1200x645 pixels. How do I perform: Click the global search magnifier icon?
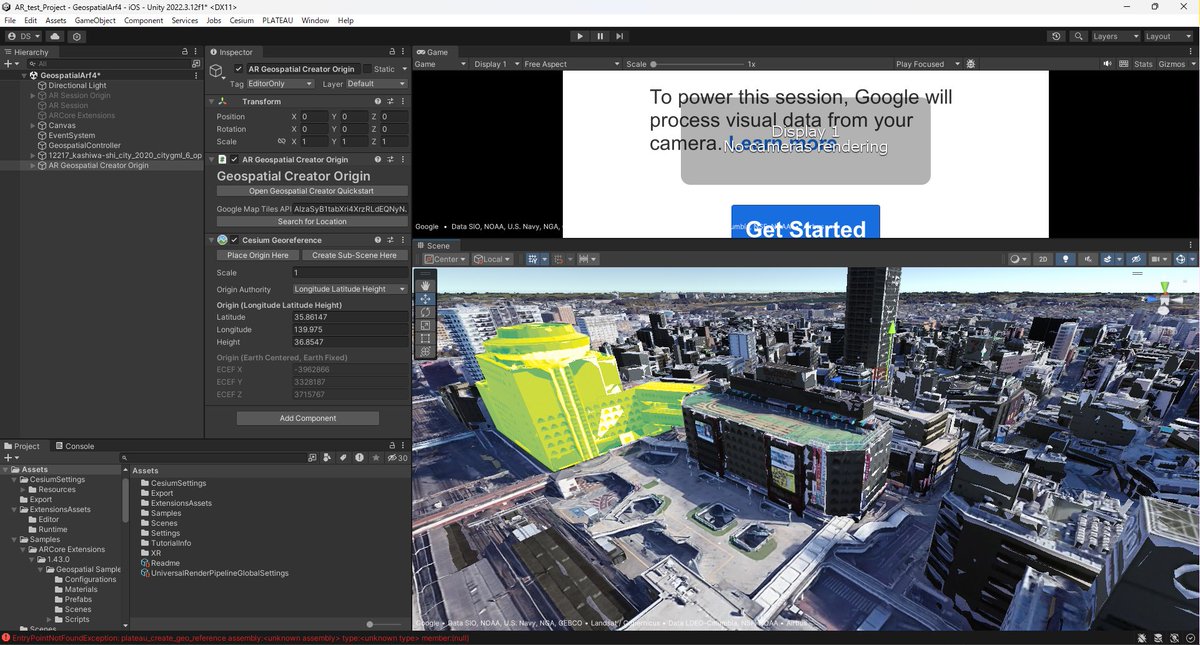point(1079,36)
